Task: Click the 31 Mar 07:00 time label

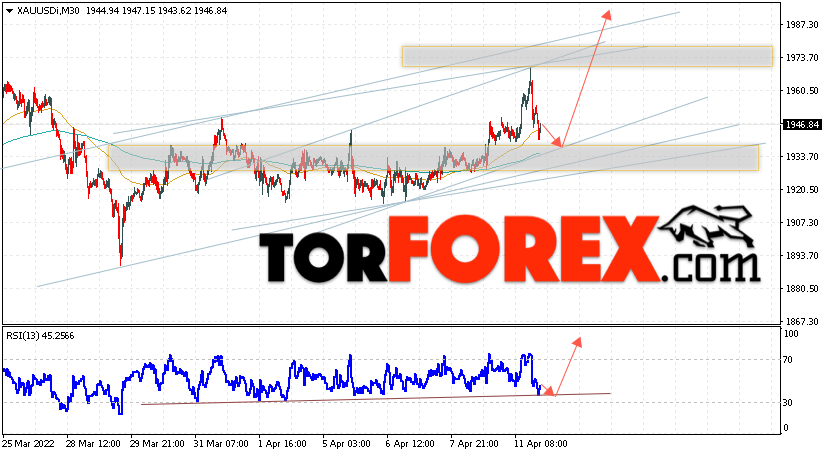Action: pyautogui.click(x=221, y=443)
